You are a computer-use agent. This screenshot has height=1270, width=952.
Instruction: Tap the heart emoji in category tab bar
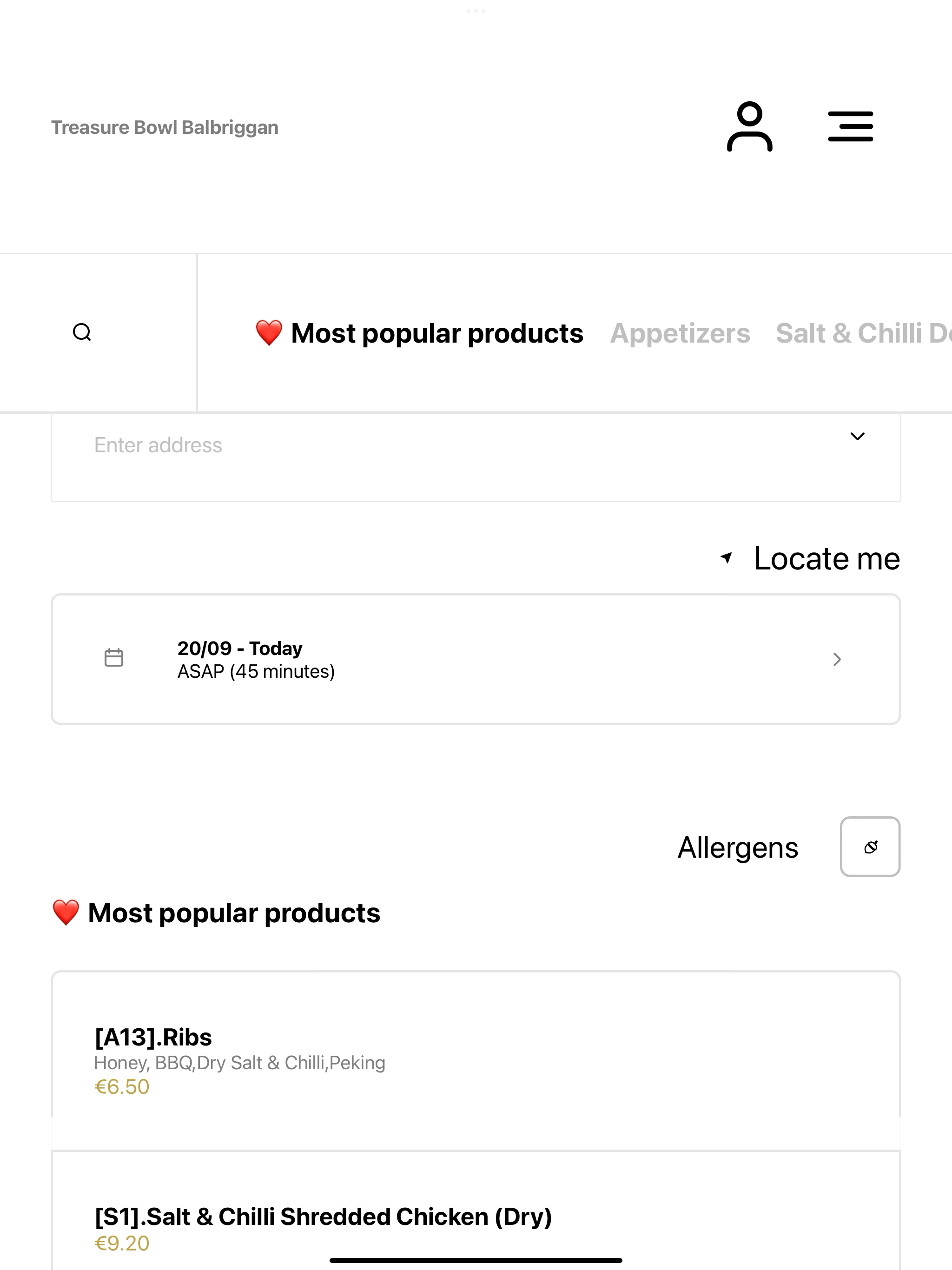point(269,333)
